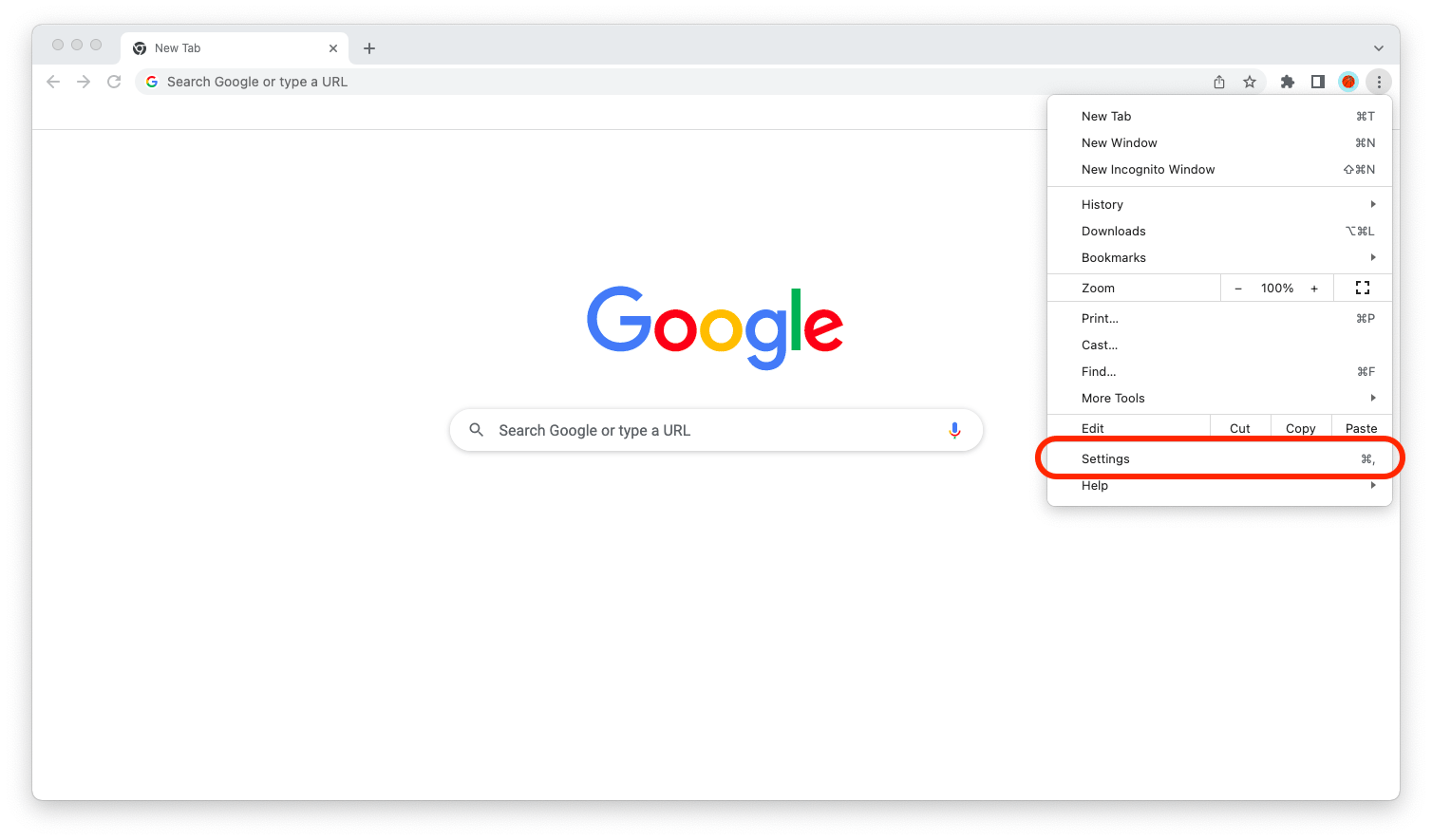The width and height of the screenshot is (1432, 840).
Task: Bookmark this page using the star icon
Action: click(1250, 82)
